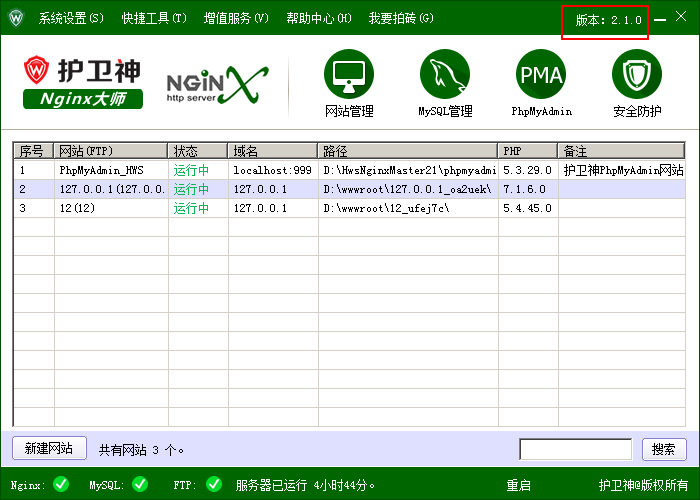700x500 pixels.
Task: Click the MySQL status green checkmark
Action: point(140,485)
